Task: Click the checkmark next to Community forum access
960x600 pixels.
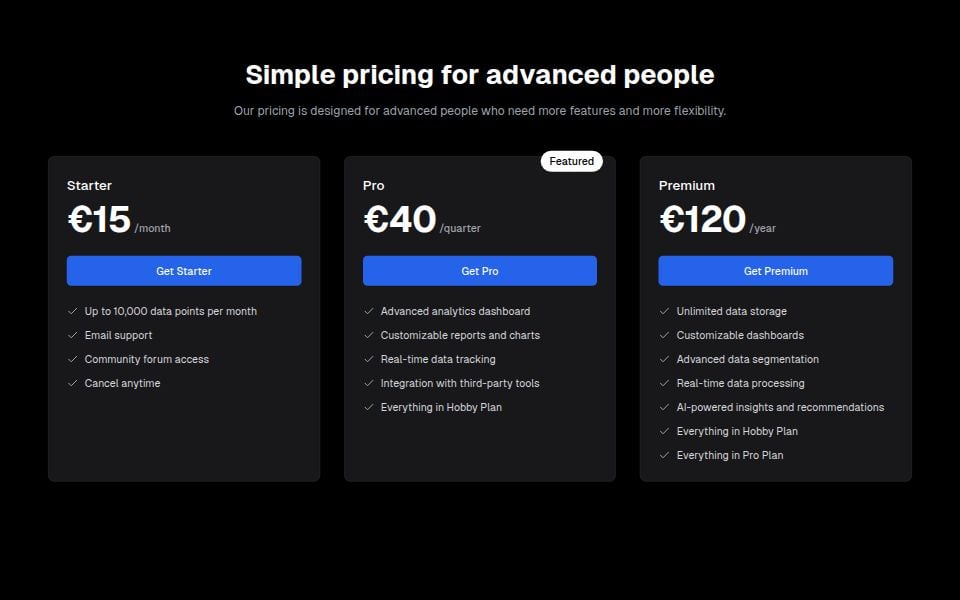Action: pos(72,359)
